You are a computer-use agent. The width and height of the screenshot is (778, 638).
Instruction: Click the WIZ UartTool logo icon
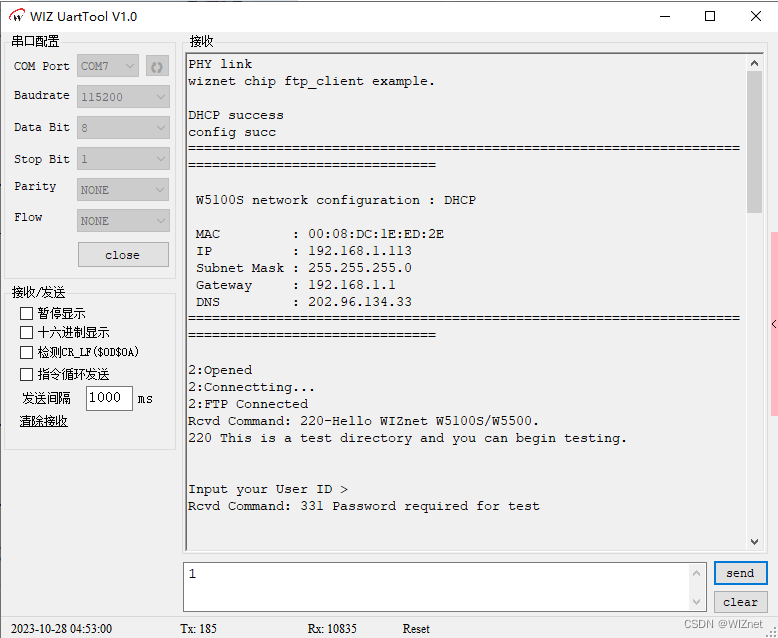(x=17, y=16)
